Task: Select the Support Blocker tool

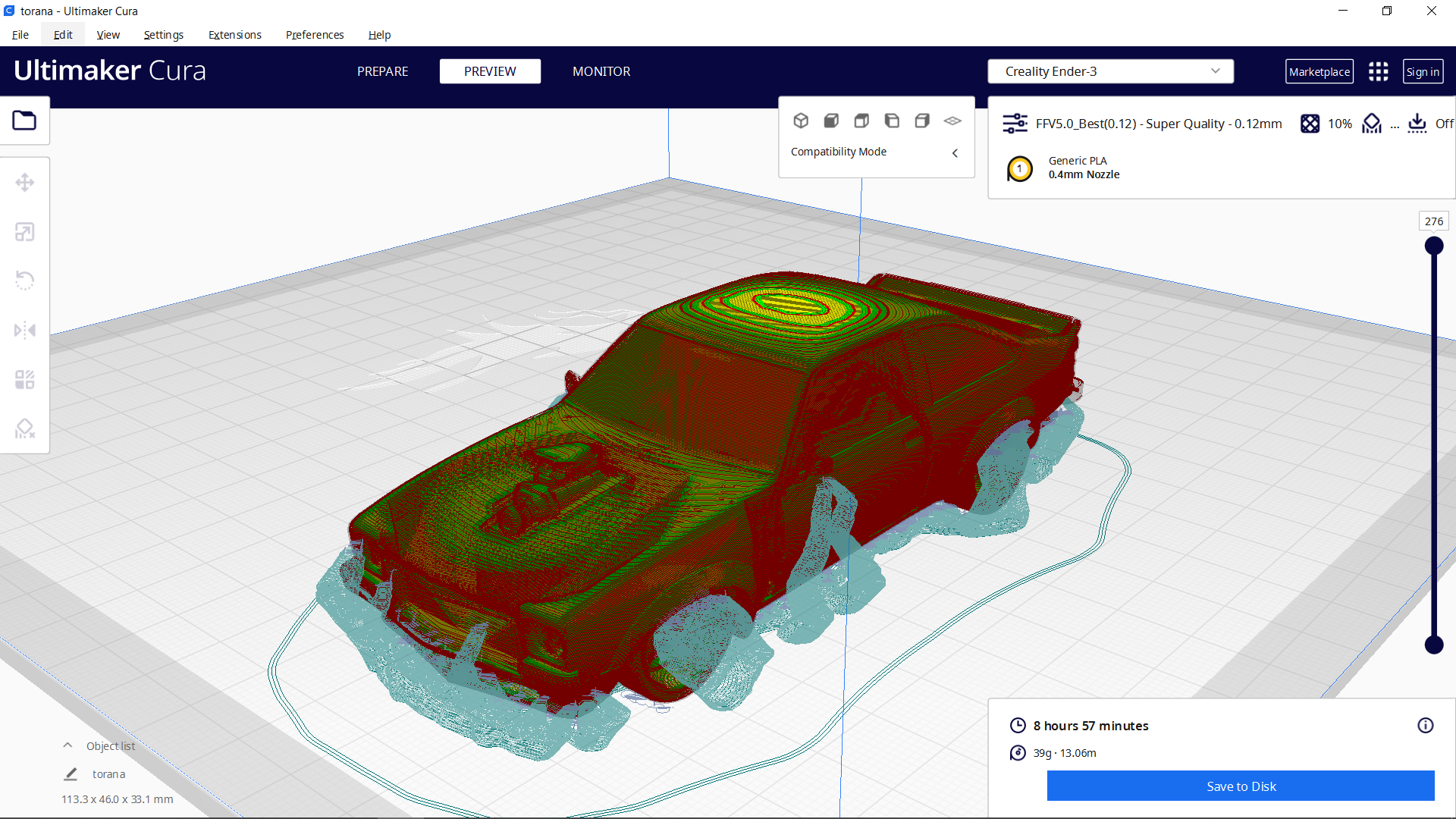Action: point(25,428)
